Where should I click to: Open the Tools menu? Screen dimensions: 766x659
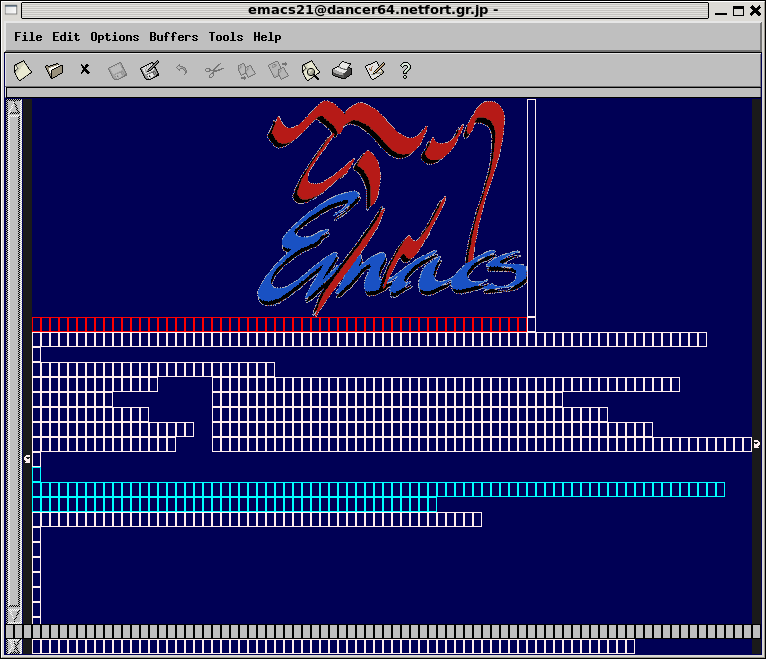click(226, 37)
